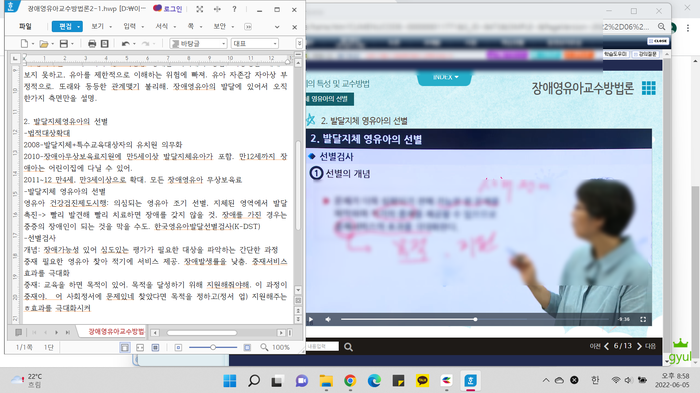Open Sticky Notes from the taskbar

pyautogui.click(x=398, y=380)
